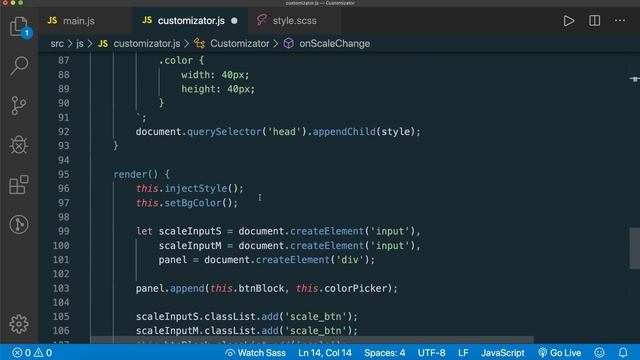This screenshot has width=640, height=360.
Task: Click Watch Sass in status bar
Action: point(256,353)
